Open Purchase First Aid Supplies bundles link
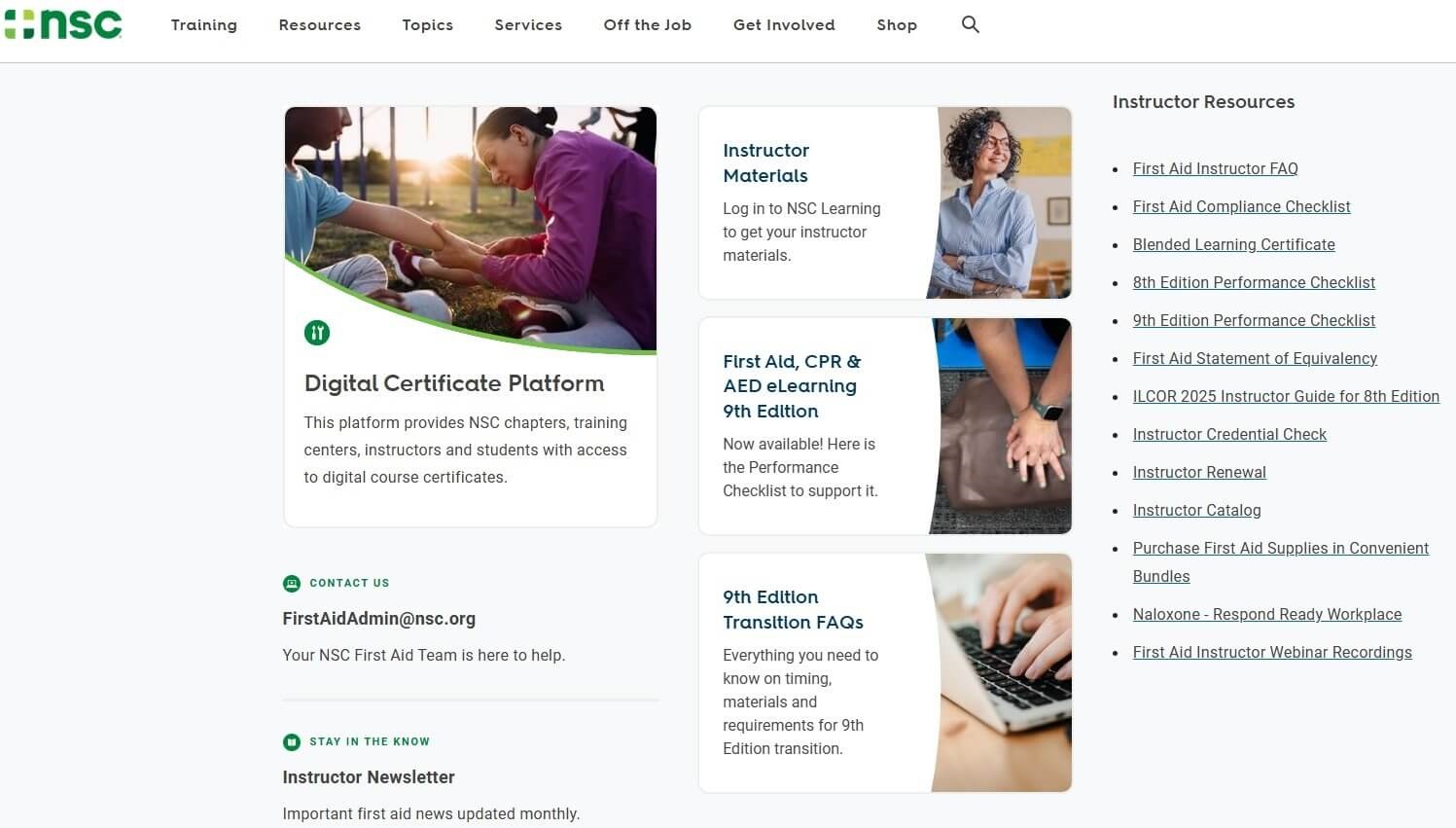Screen dimensions: 1456x828 pos(1281,562)
